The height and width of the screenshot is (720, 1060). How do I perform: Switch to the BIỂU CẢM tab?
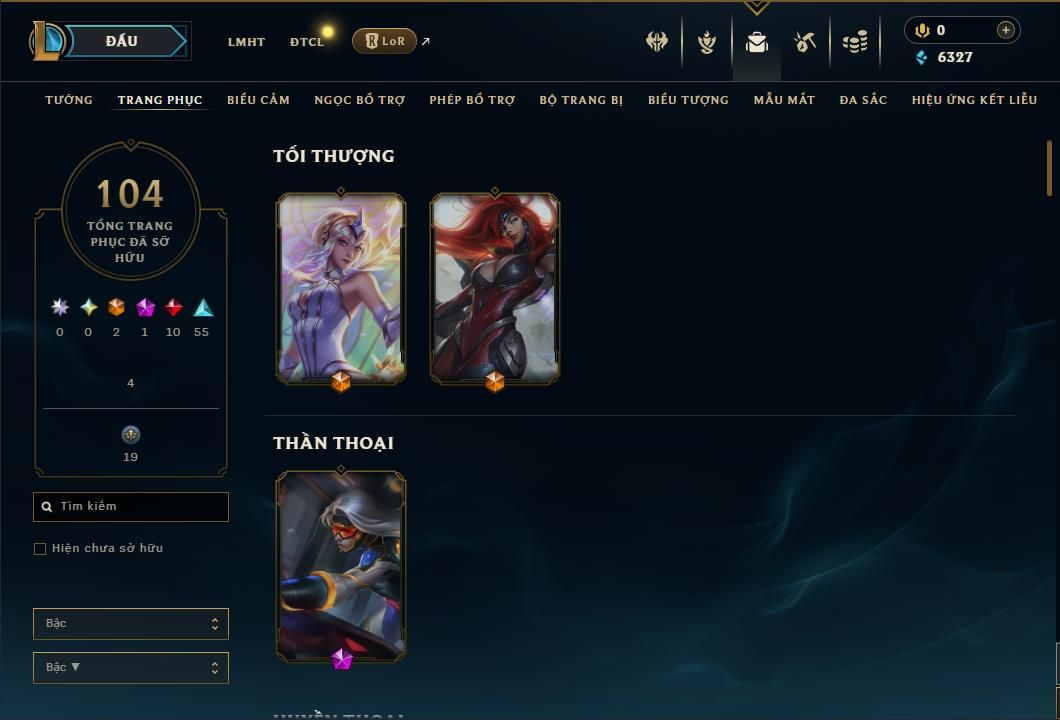click(x=258, y=99)
